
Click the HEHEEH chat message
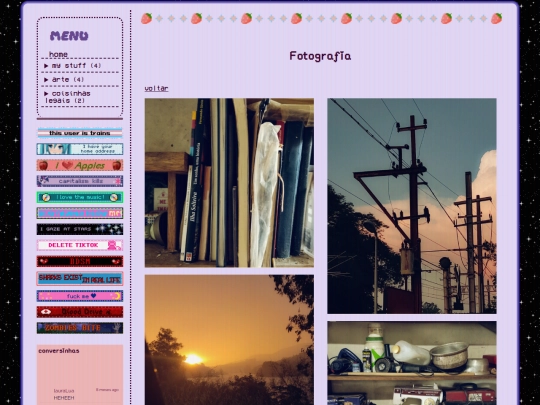point(64,398)
